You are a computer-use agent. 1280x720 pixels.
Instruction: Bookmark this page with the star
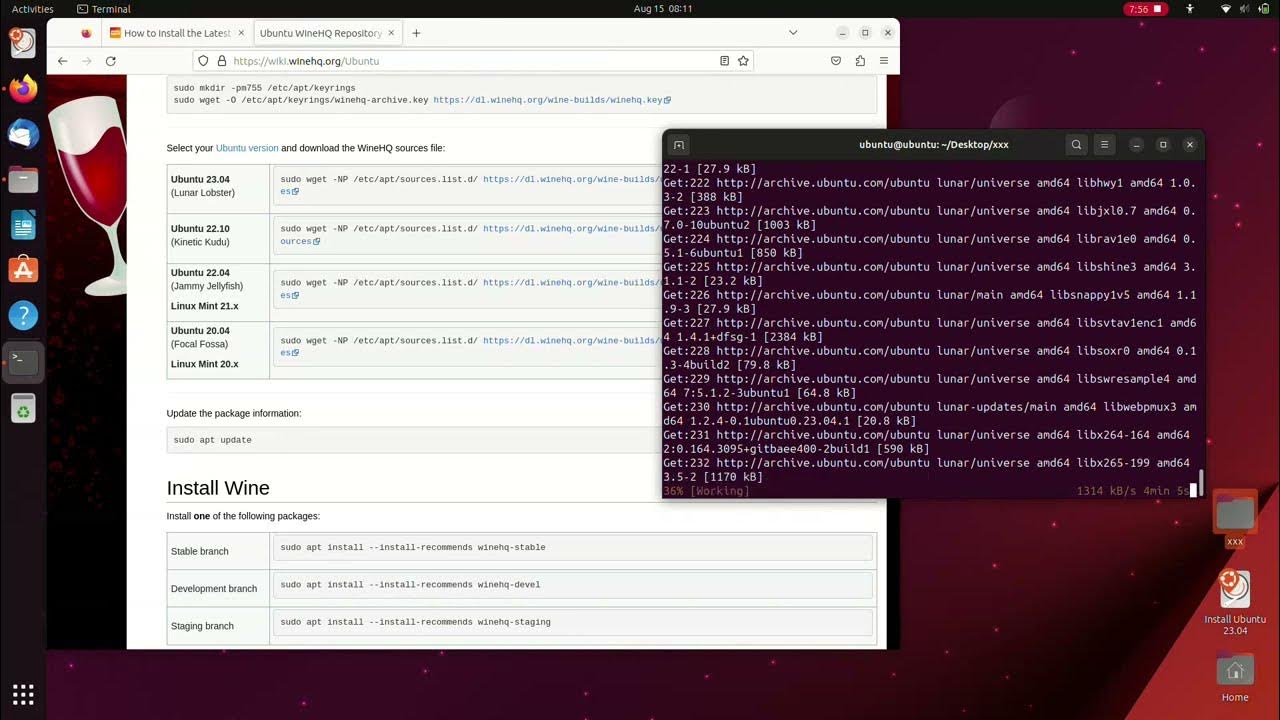[x=743, y=61]
